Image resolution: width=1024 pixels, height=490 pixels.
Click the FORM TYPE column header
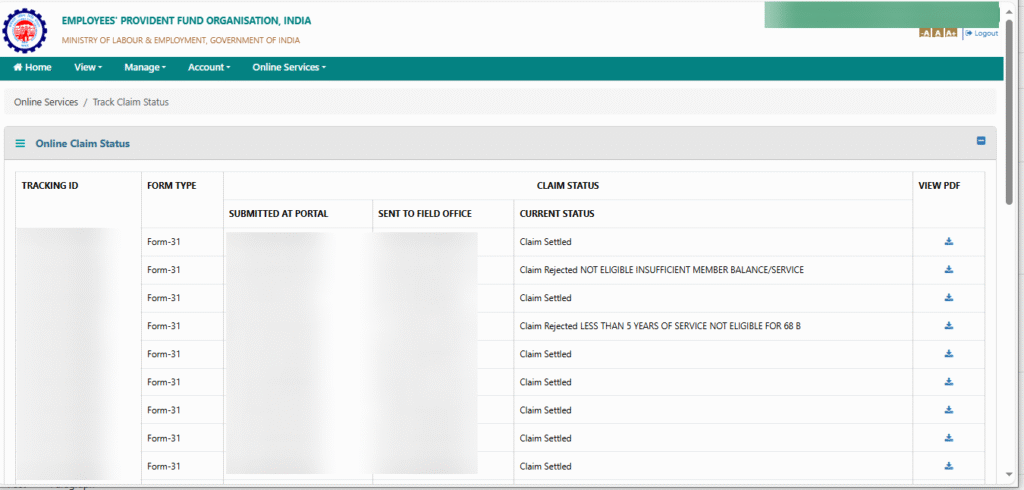(x=172, y=186)
